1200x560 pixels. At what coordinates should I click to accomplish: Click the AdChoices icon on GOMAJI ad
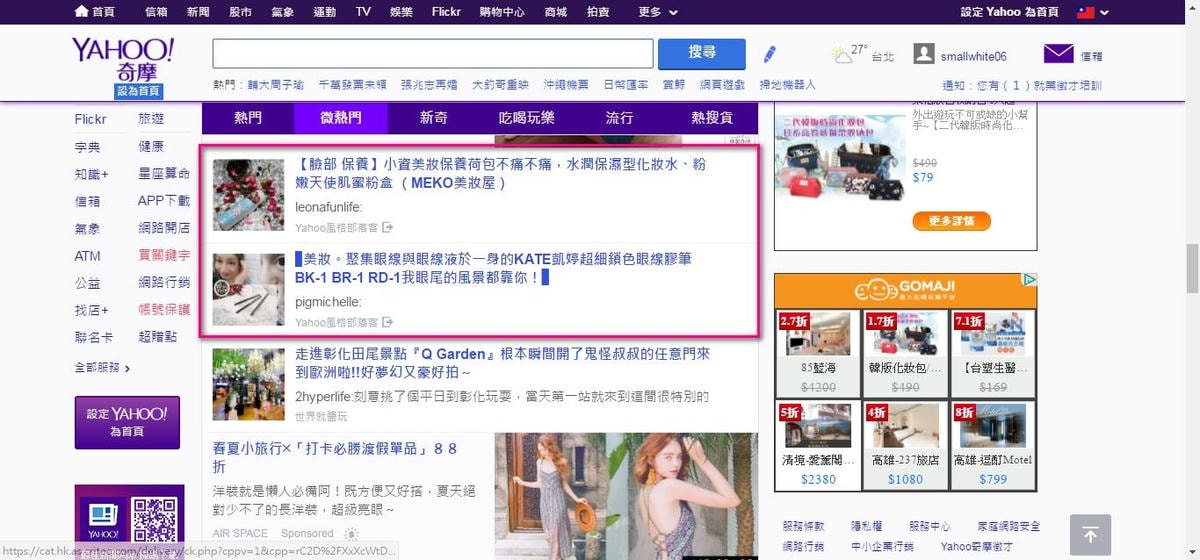coord(1029,280)
